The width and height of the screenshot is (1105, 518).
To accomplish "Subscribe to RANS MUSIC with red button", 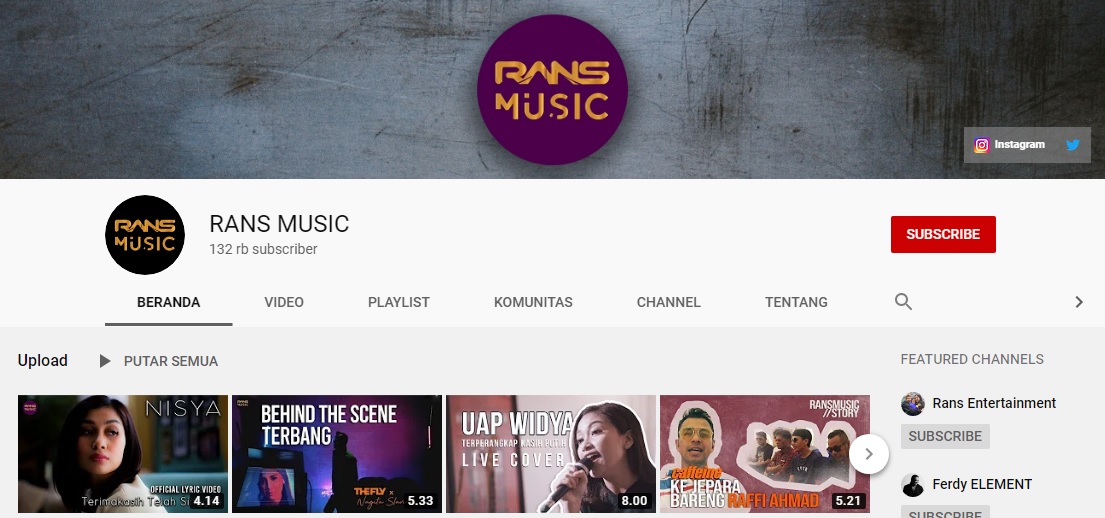I will [x=943, y=234].
